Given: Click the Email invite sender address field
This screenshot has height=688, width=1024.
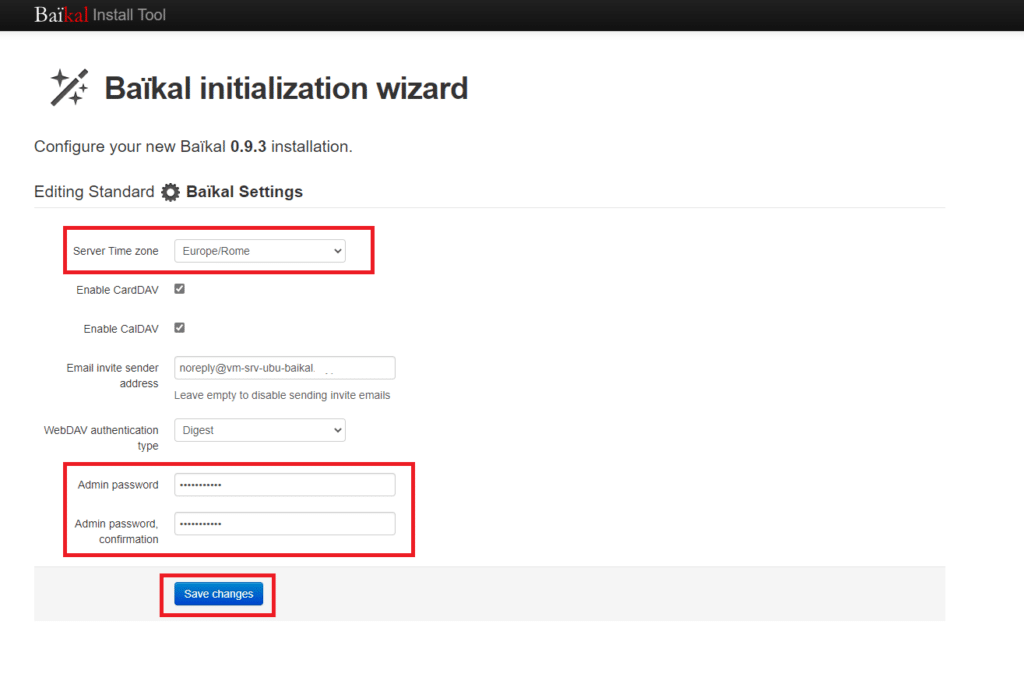Looking at the screenshot, I should coord(284,368).
